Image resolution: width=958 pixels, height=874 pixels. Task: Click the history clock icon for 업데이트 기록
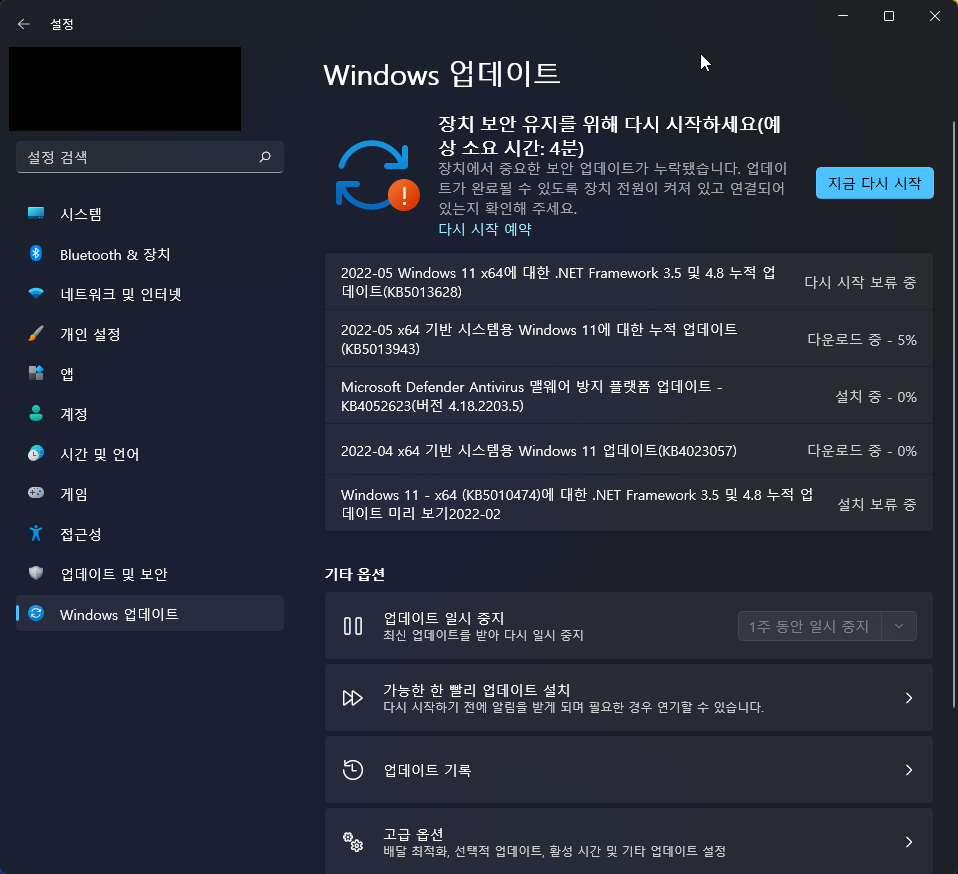(353, 770)
